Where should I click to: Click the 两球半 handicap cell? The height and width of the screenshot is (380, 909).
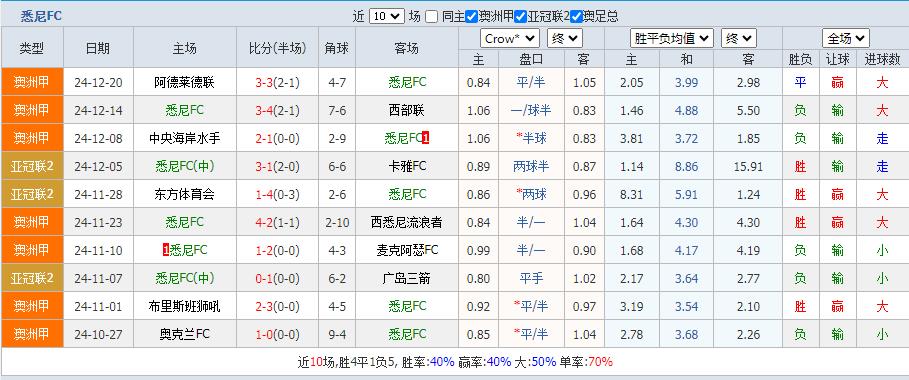click(x=531, y=167)
